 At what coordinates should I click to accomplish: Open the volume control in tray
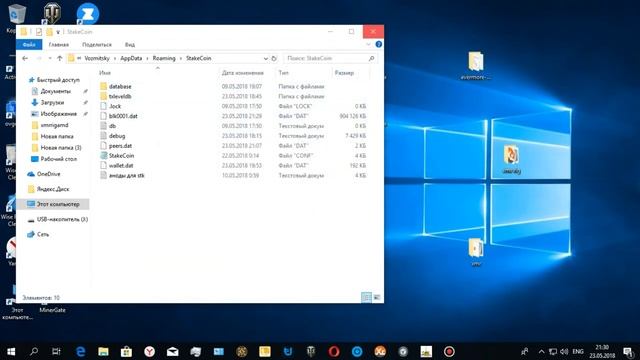click(564, 351)
